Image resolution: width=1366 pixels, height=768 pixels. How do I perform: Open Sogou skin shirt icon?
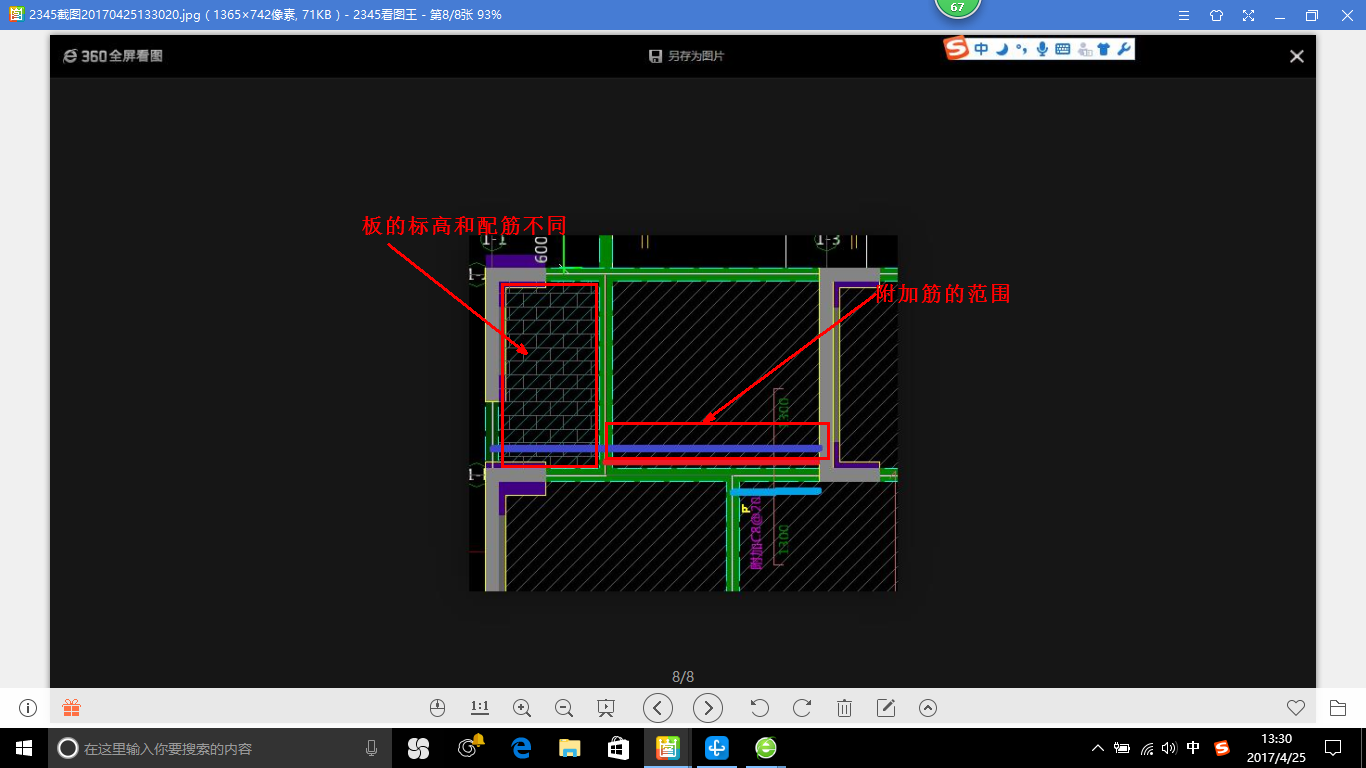pyautogui.click(x=1104, y=48)
